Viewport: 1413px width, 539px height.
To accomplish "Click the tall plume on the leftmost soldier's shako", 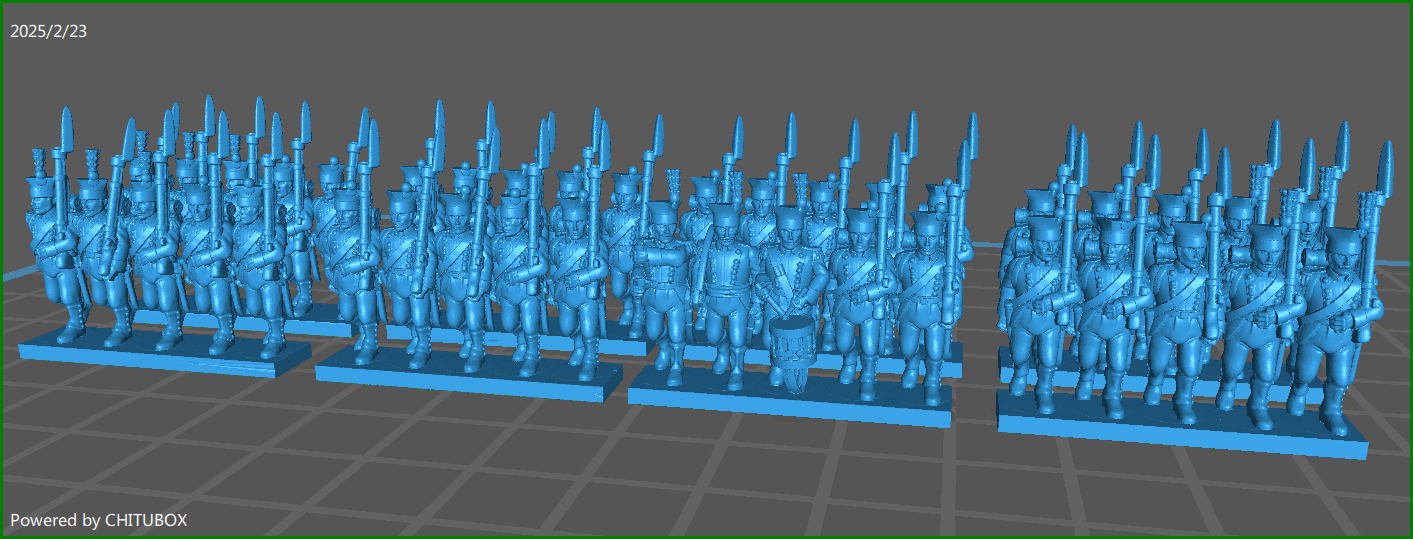I will tap(41, 160).
